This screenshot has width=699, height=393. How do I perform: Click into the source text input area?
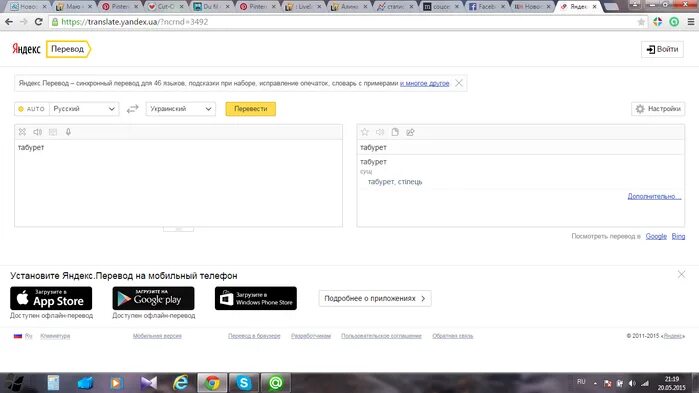point(178,183)
